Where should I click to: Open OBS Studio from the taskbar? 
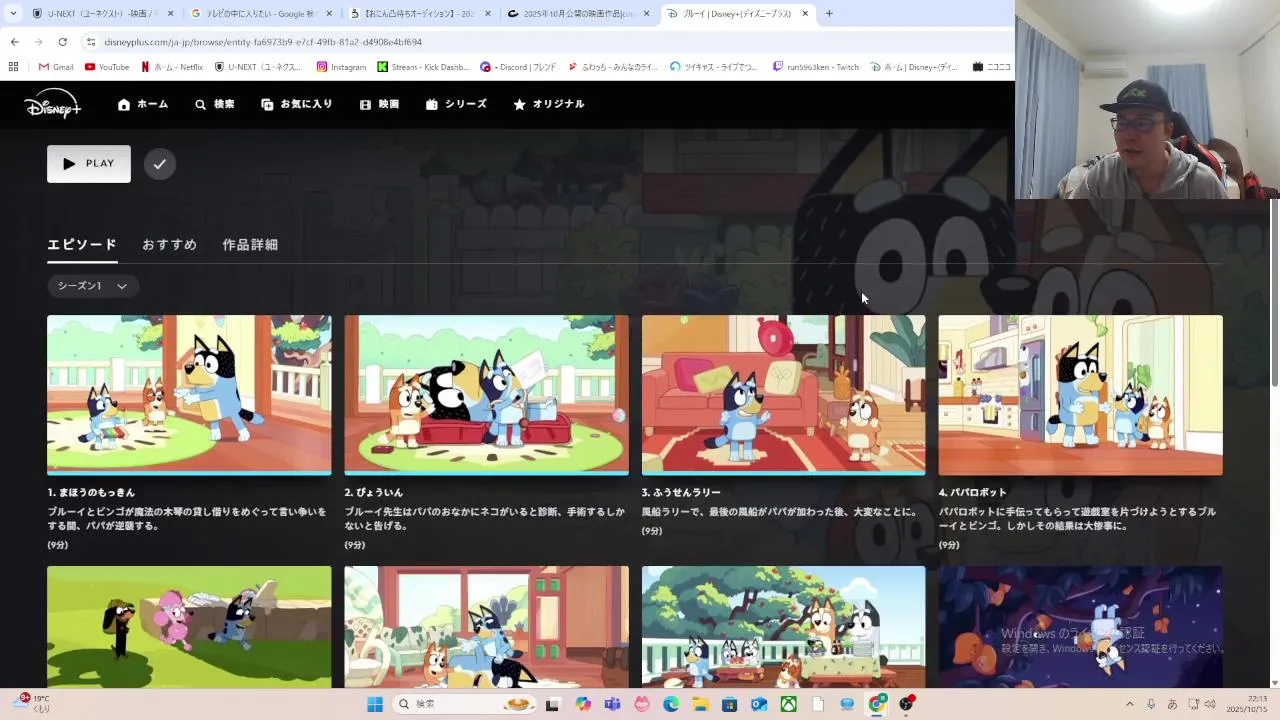point(906,704)
